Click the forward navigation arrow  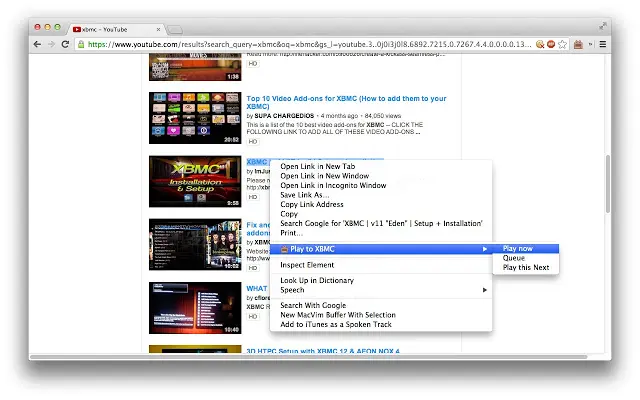51,44
